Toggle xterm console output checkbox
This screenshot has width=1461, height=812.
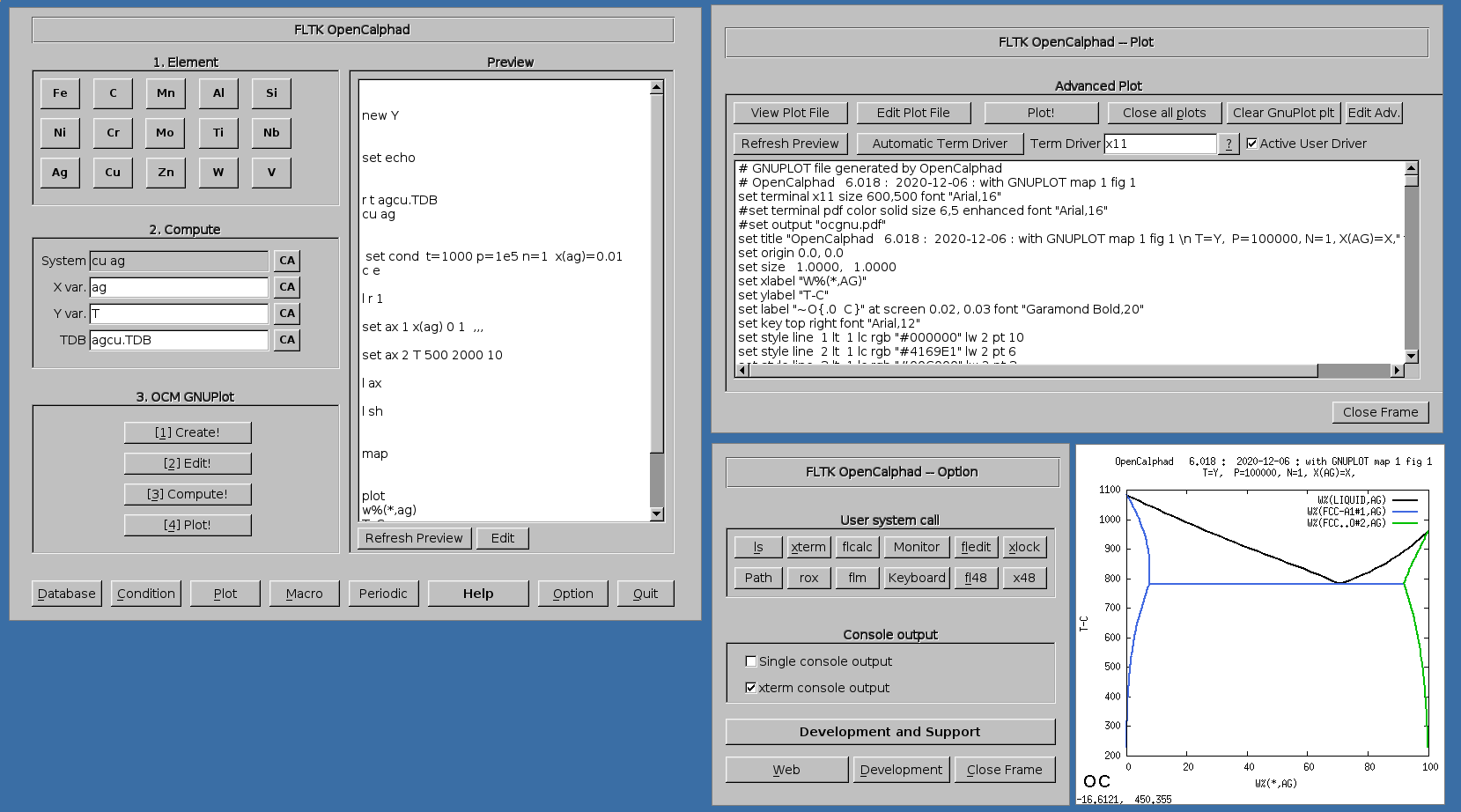pyautogui.click(x=751, y=688)
